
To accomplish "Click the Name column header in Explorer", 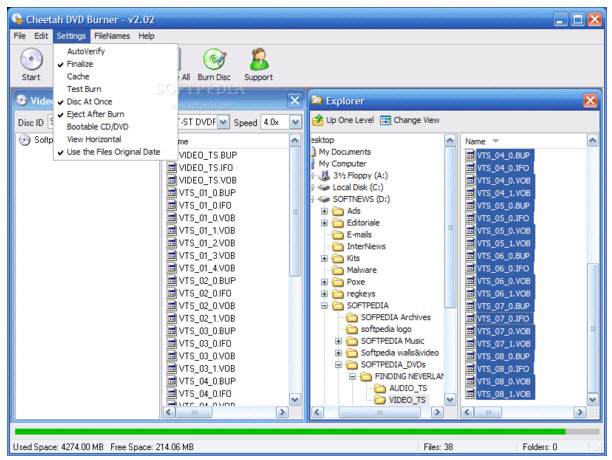I will (x=480, y=142).
